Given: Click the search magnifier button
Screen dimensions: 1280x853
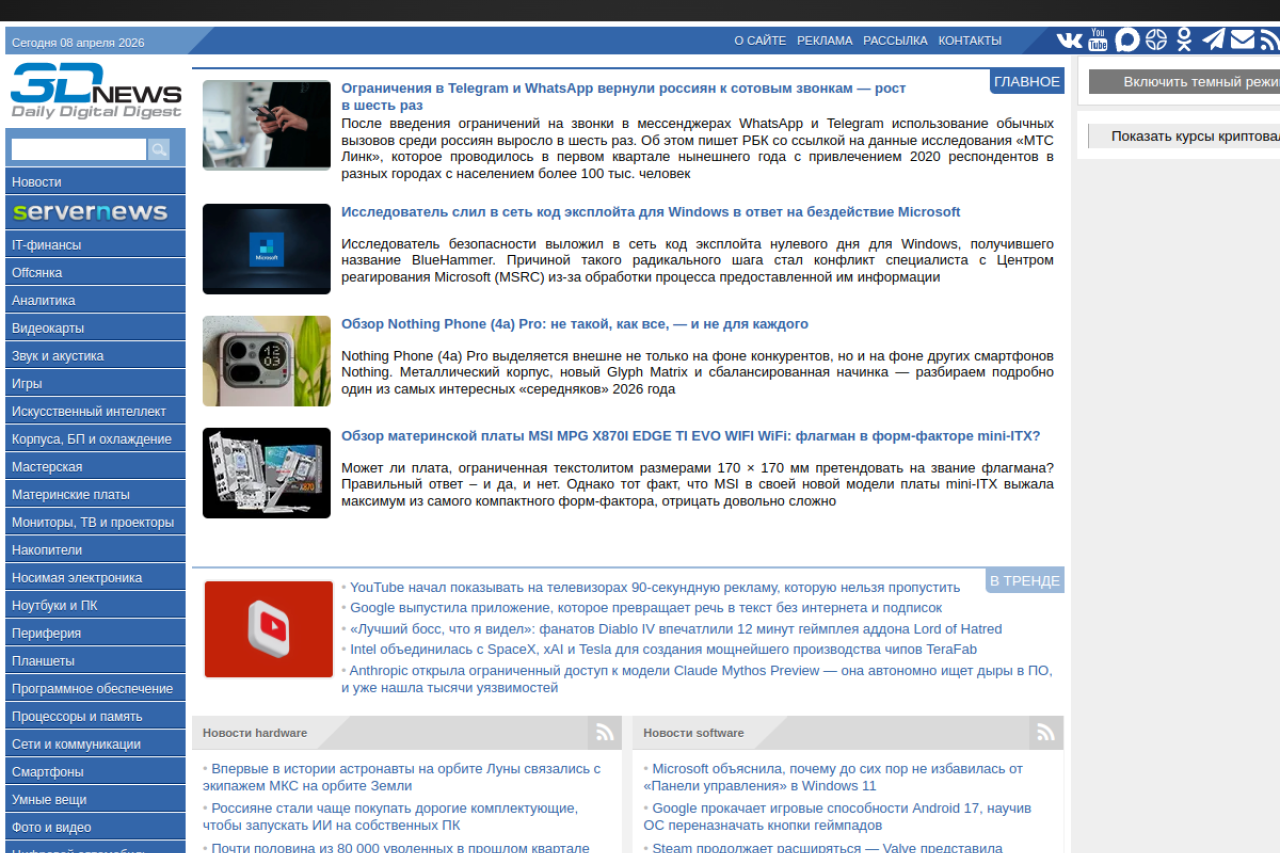Looking at the screenshot, I should point(159,149).
